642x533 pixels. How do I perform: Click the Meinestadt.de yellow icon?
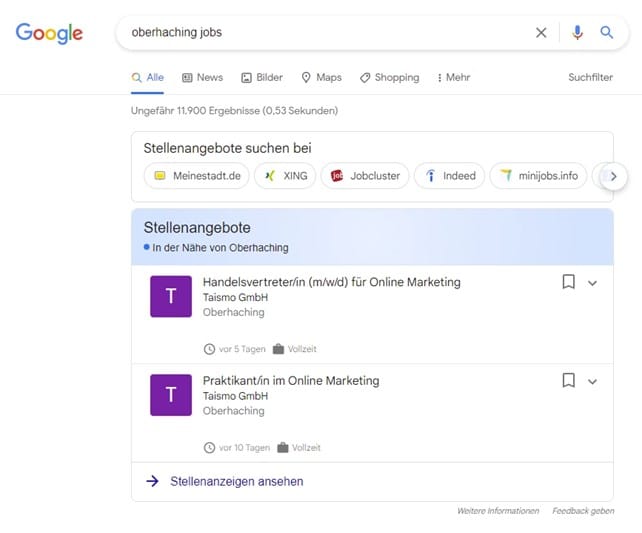(160, 176)
